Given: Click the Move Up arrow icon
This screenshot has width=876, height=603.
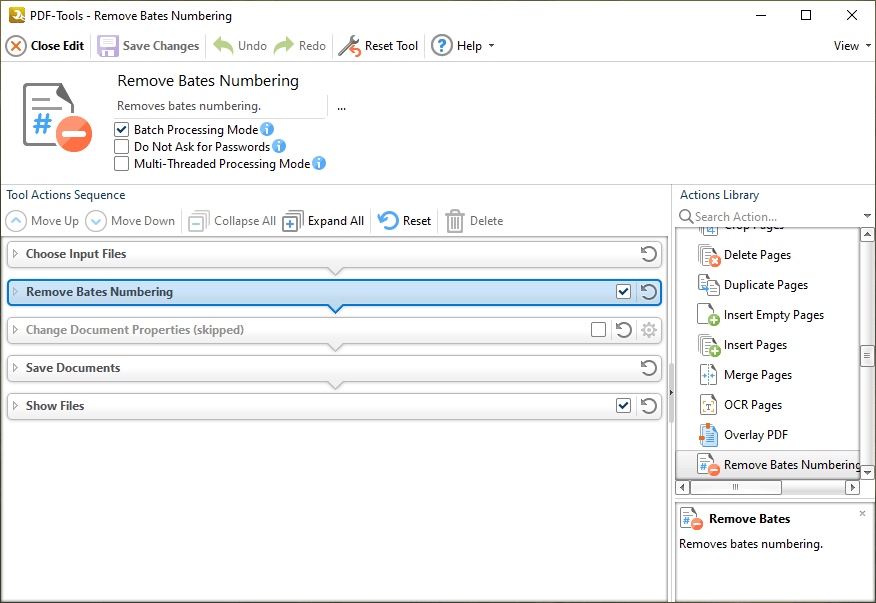Looking at the screenshot, I should 17,221.
